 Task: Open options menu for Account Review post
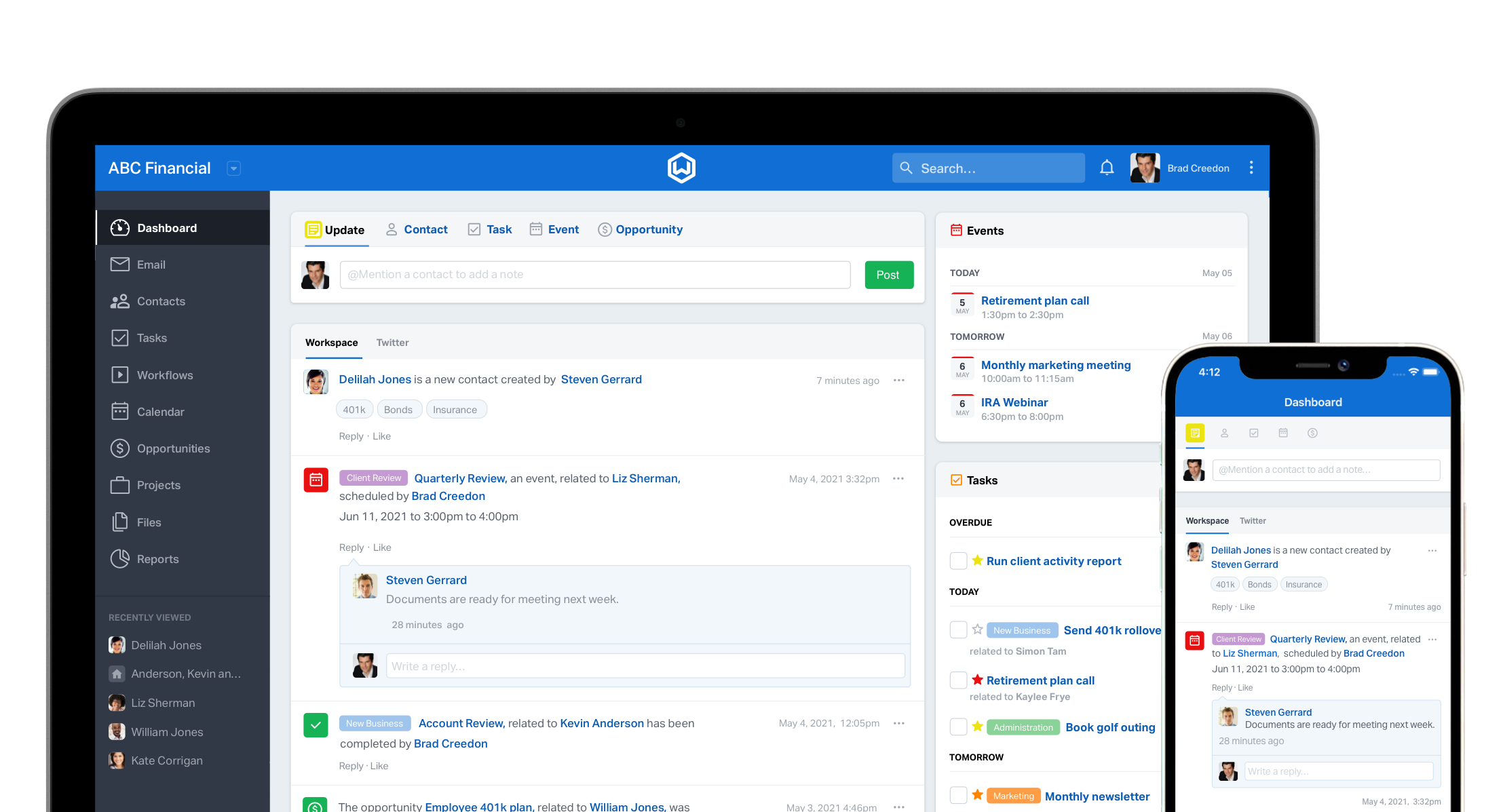pos(899,724)
